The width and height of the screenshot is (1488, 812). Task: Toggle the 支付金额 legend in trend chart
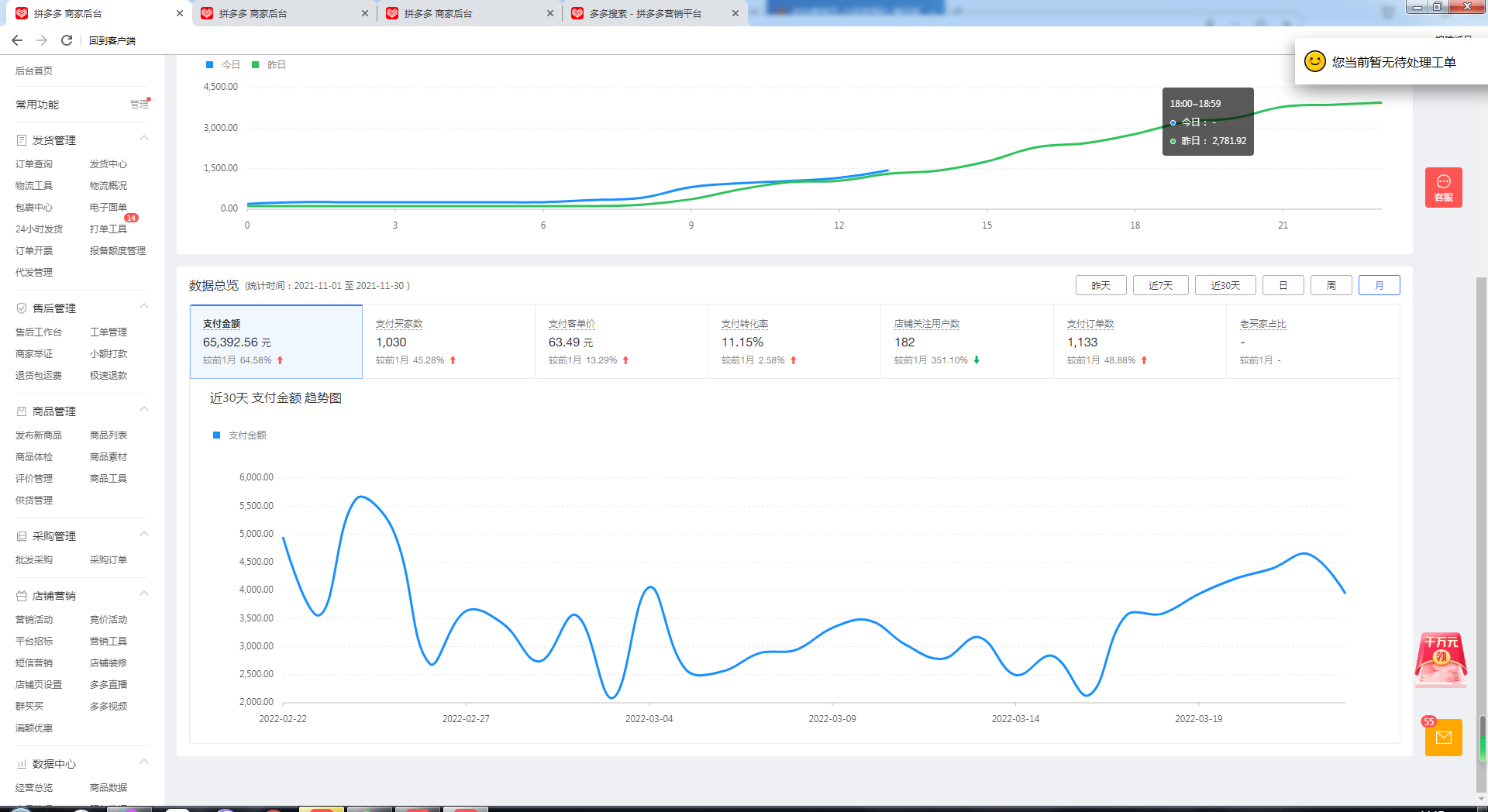(x=239, y=435)
